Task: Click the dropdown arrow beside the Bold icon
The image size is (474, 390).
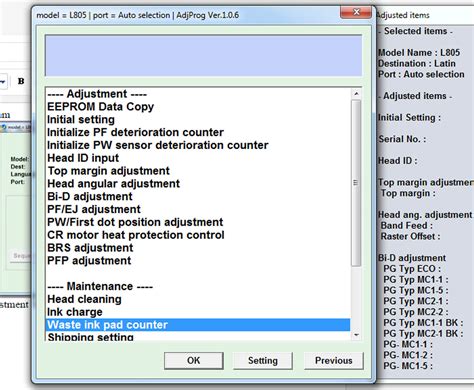Action: tap(3, 81)
